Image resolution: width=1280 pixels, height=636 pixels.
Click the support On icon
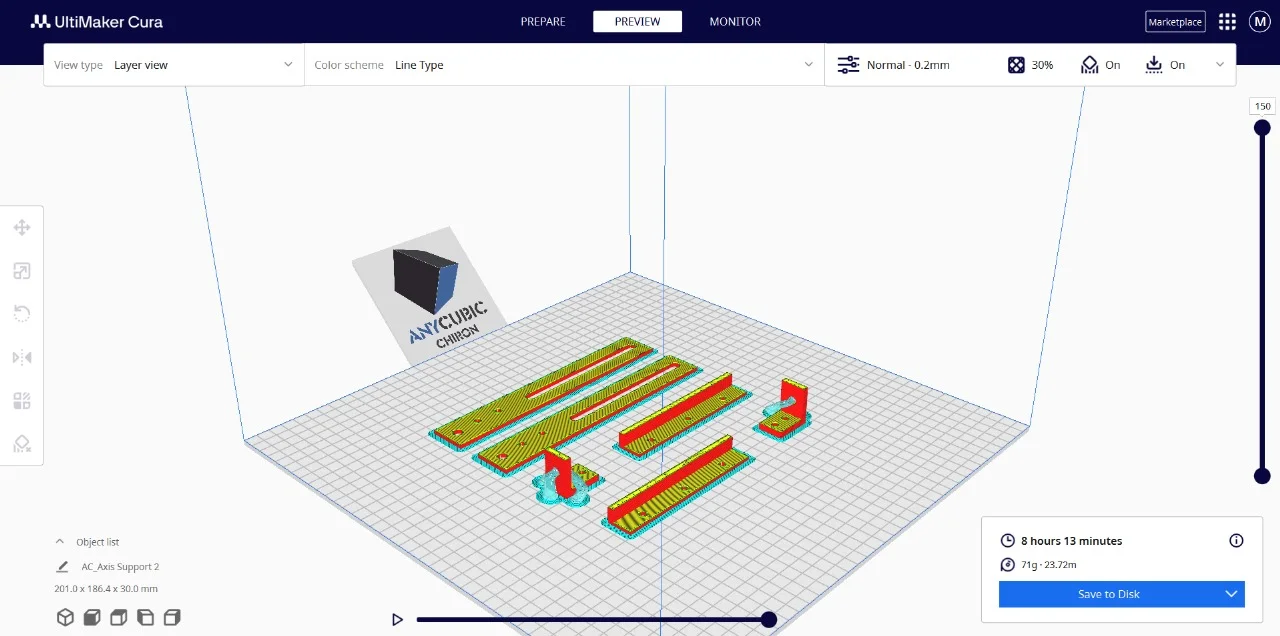(1090, 65)
